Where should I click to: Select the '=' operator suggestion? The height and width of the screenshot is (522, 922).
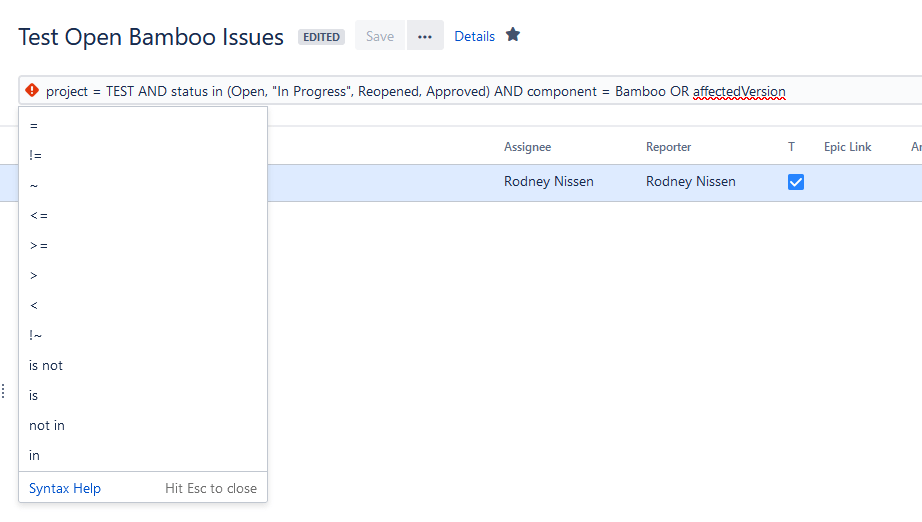[34, 126]
